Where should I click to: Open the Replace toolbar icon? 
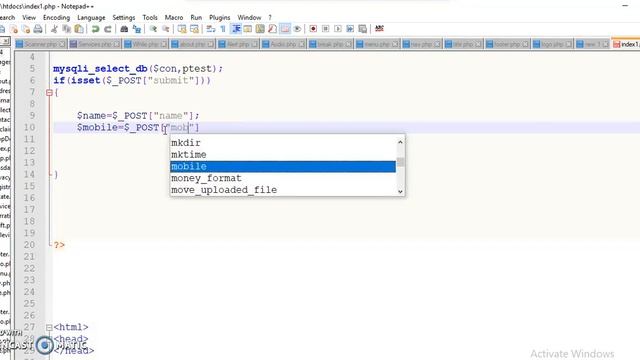coord(137,29)
